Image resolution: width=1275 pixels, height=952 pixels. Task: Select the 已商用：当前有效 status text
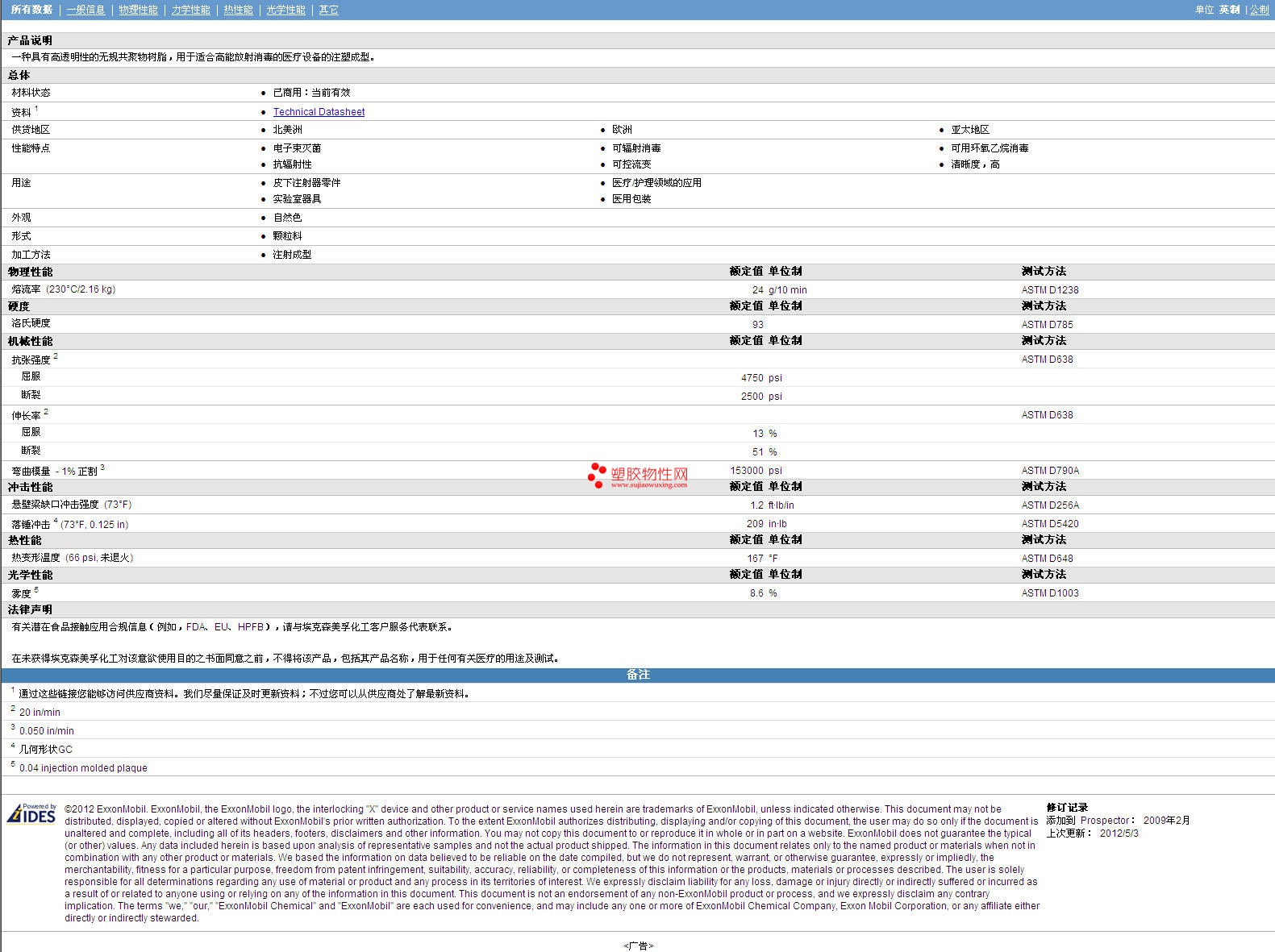point(311,93)
